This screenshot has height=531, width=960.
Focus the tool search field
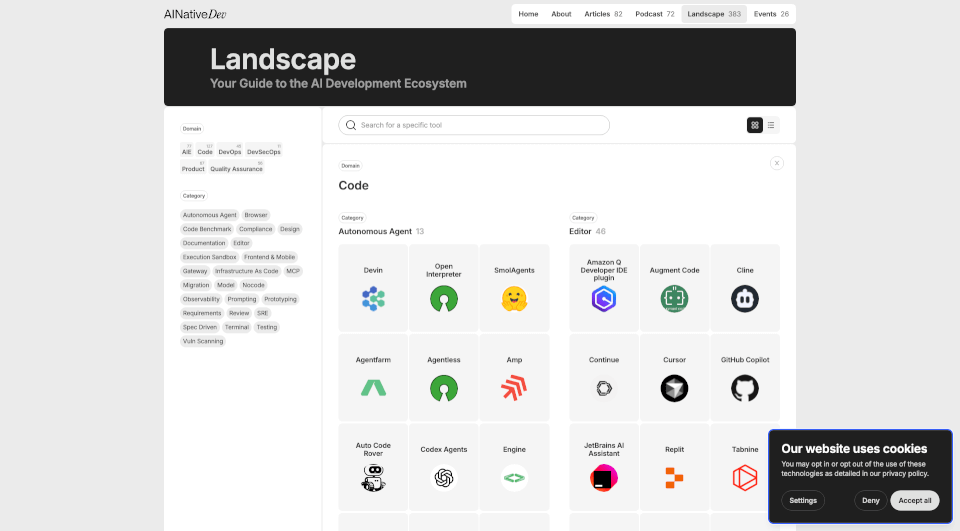click(x=480, y=125)
